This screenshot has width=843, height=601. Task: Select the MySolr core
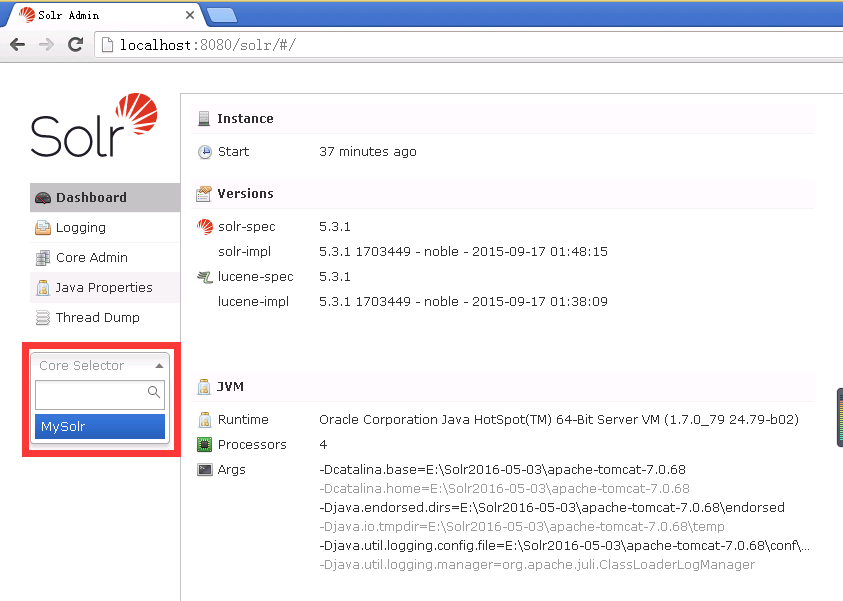(x=100, y=426)
